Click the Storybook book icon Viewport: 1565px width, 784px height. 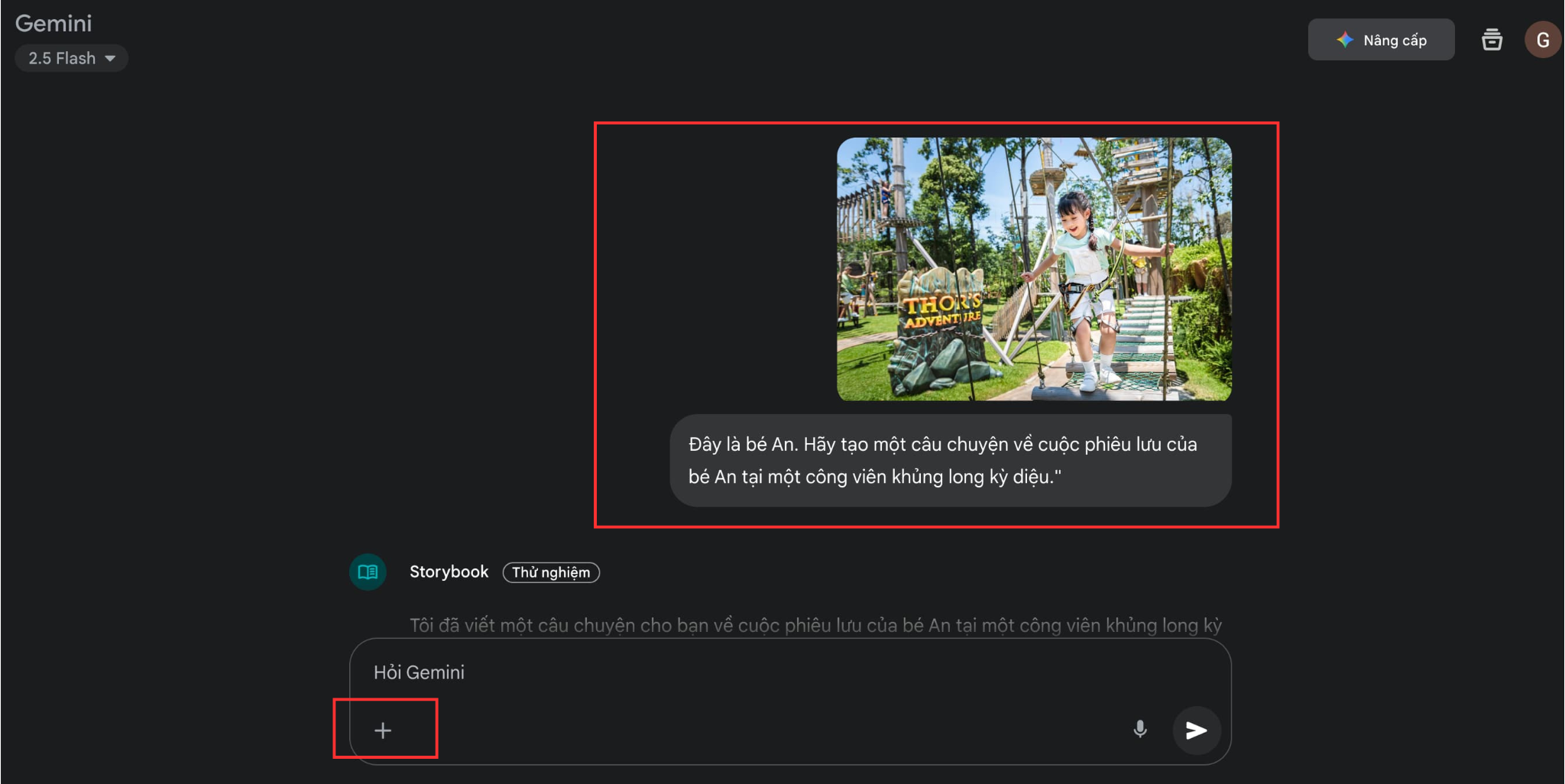[368, 572]
